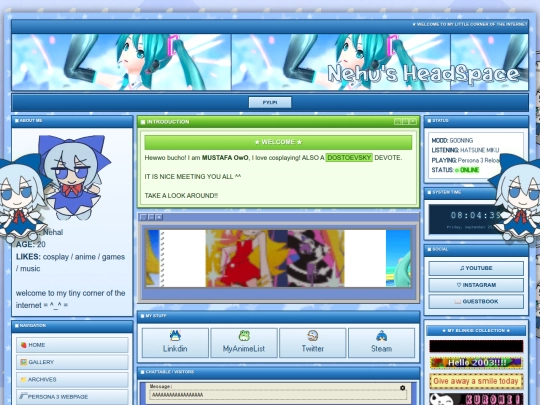The height and width of the screenshot is (405, 540).
Task: Open the Steam link tile
Action: pyautogui.click(x=382, y=343)
